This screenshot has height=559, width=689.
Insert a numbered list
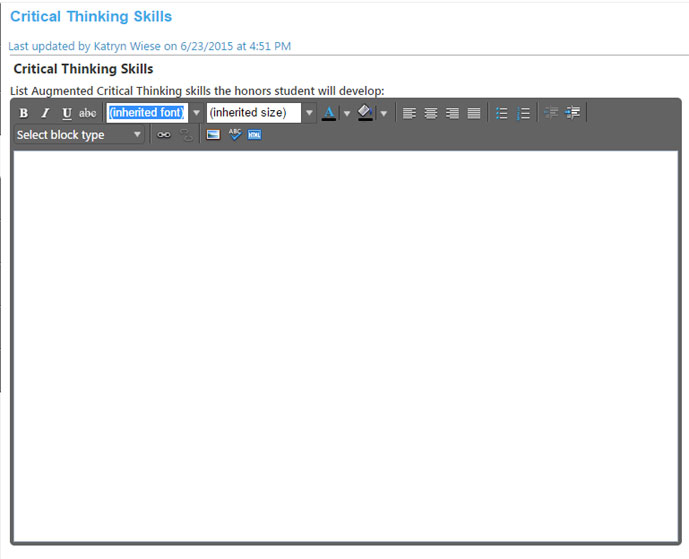click(523, 113)
